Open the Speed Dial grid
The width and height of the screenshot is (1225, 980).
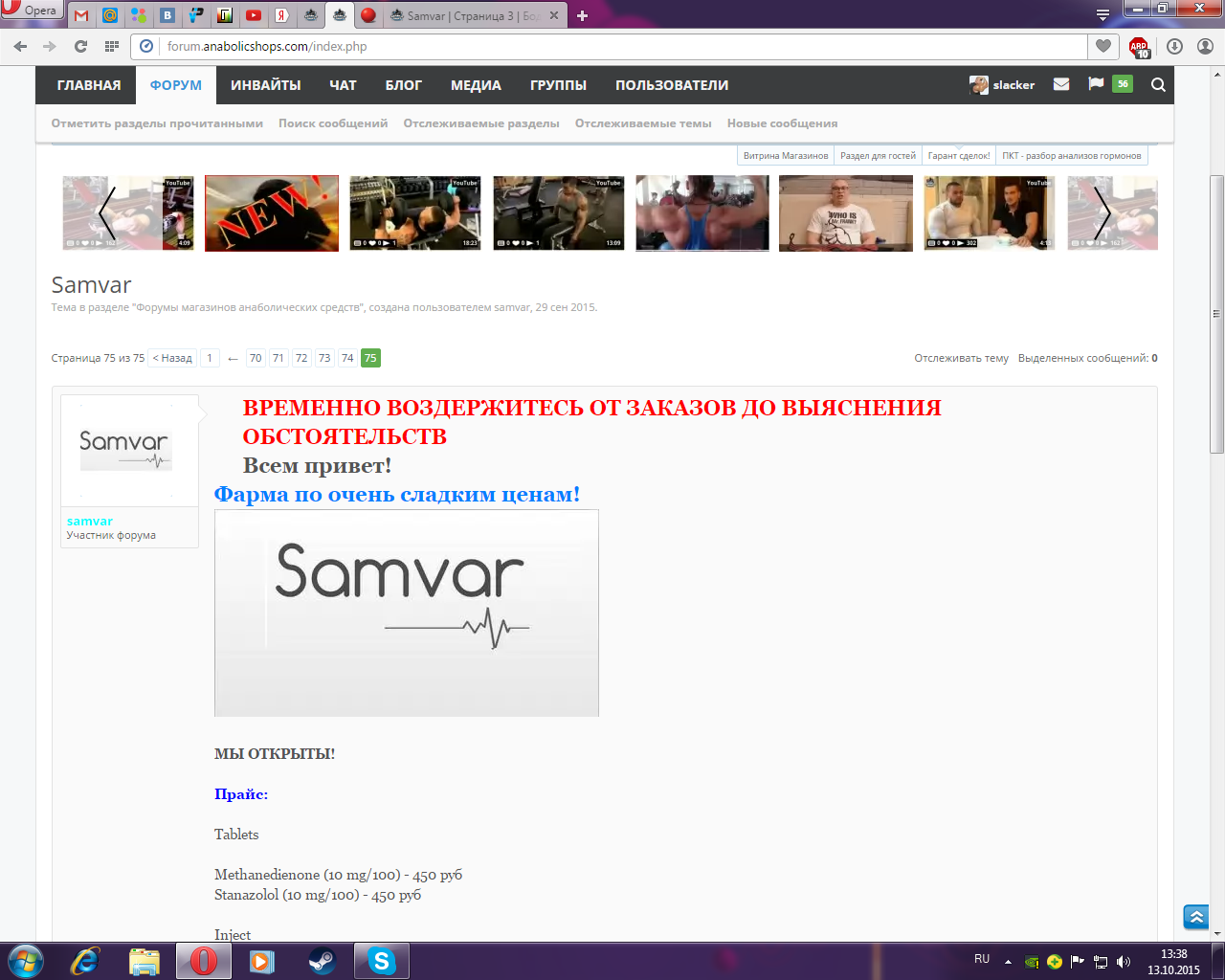[x=112, y=46]
